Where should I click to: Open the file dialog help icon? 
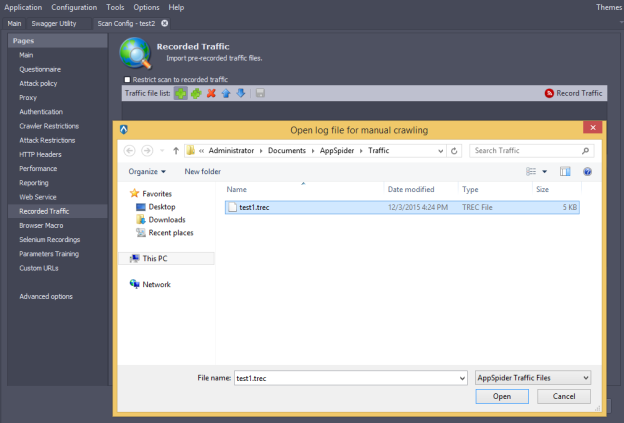pos(587,171)
